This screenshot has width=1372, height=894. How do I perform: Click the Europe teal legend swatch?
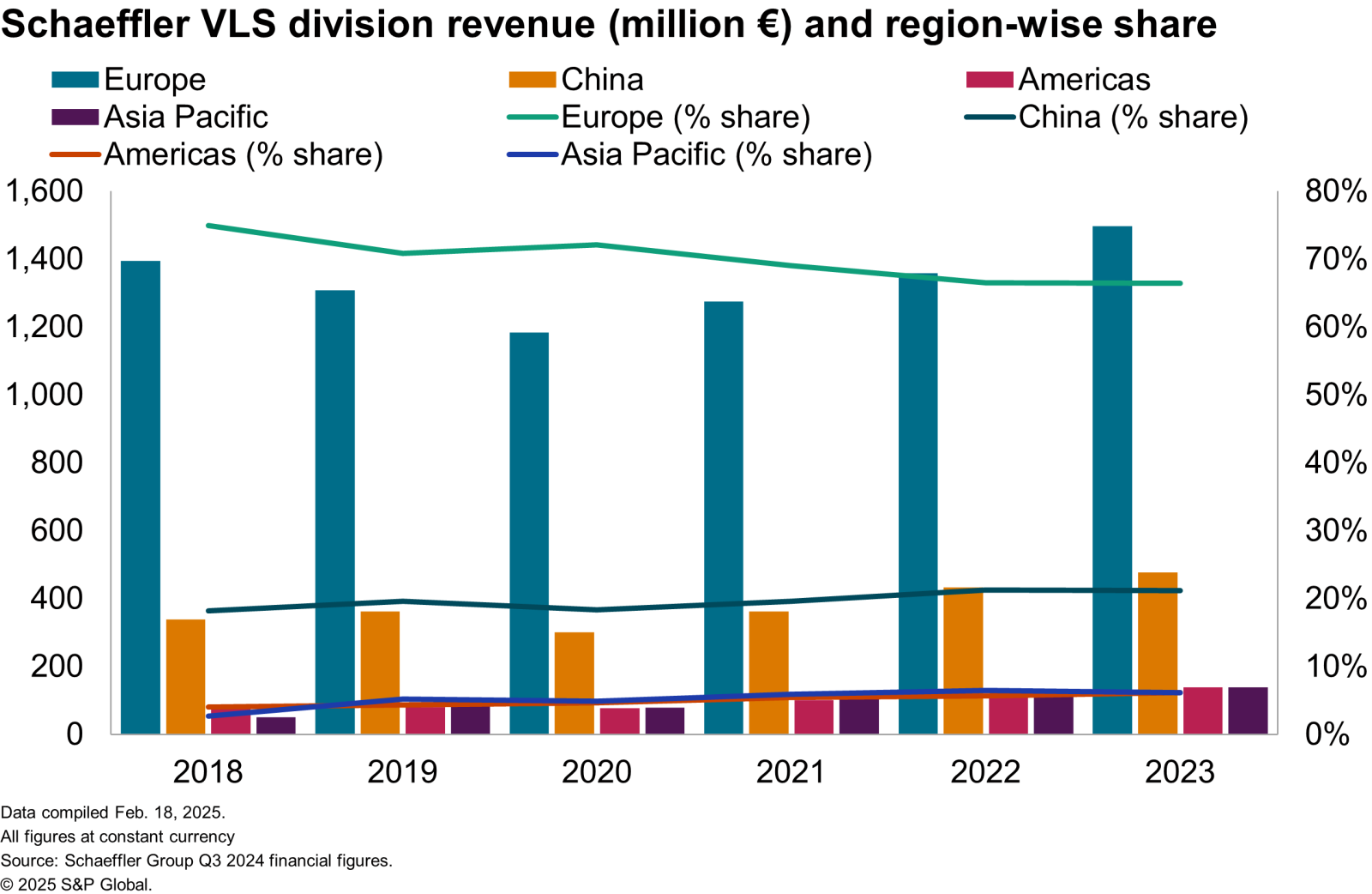75,80
